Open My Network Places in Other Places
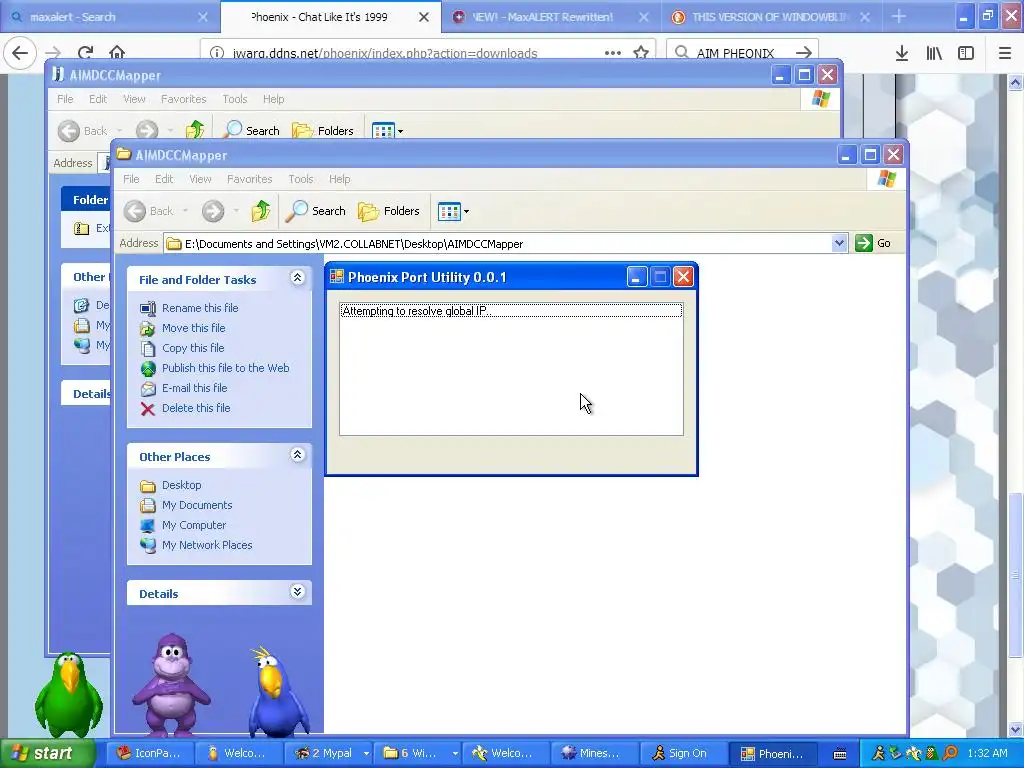 point(207,545)
